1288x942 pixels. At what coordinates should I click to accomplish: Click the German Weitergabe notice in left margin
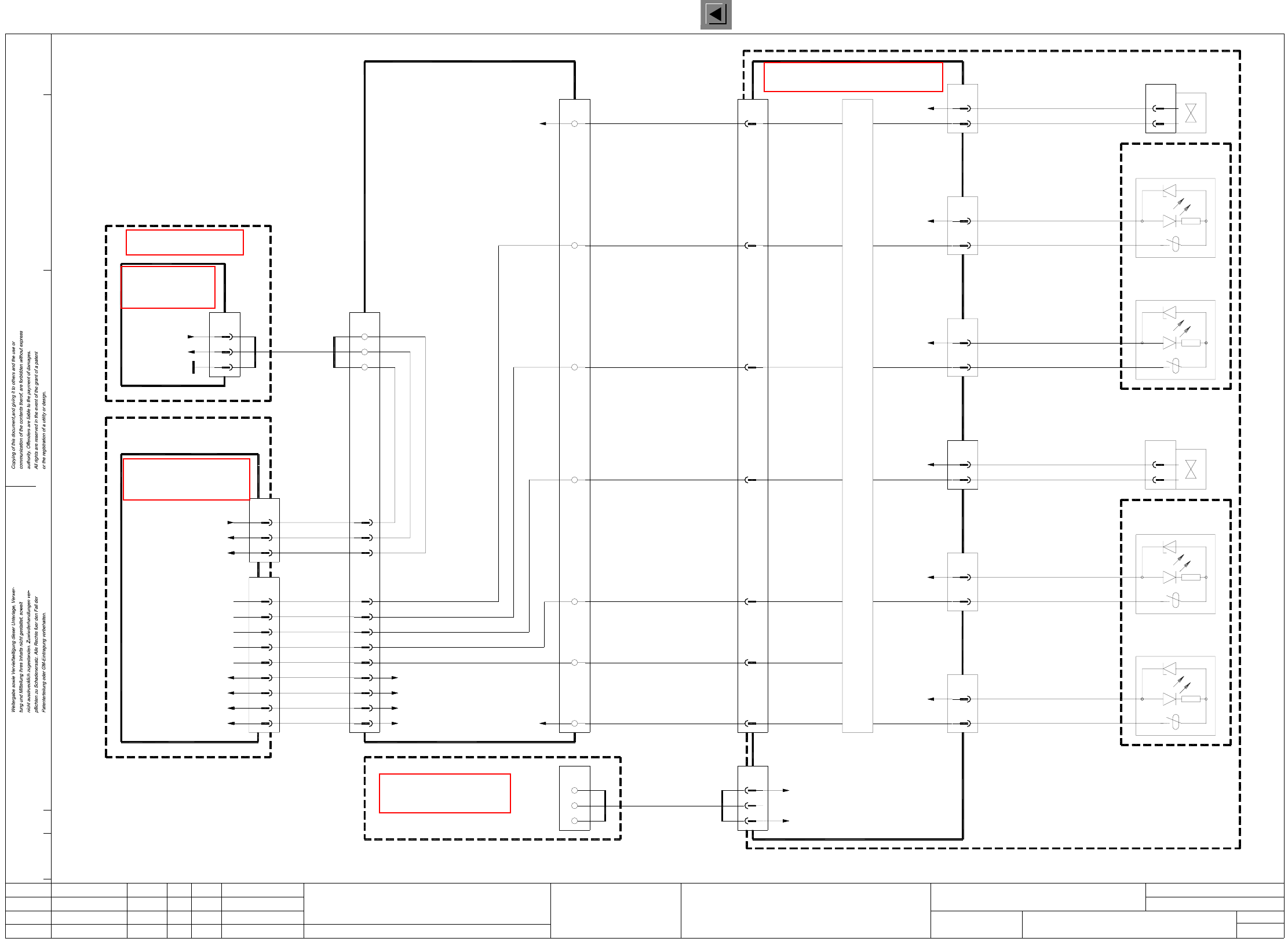pyautogui.click(x=28, y=649)
